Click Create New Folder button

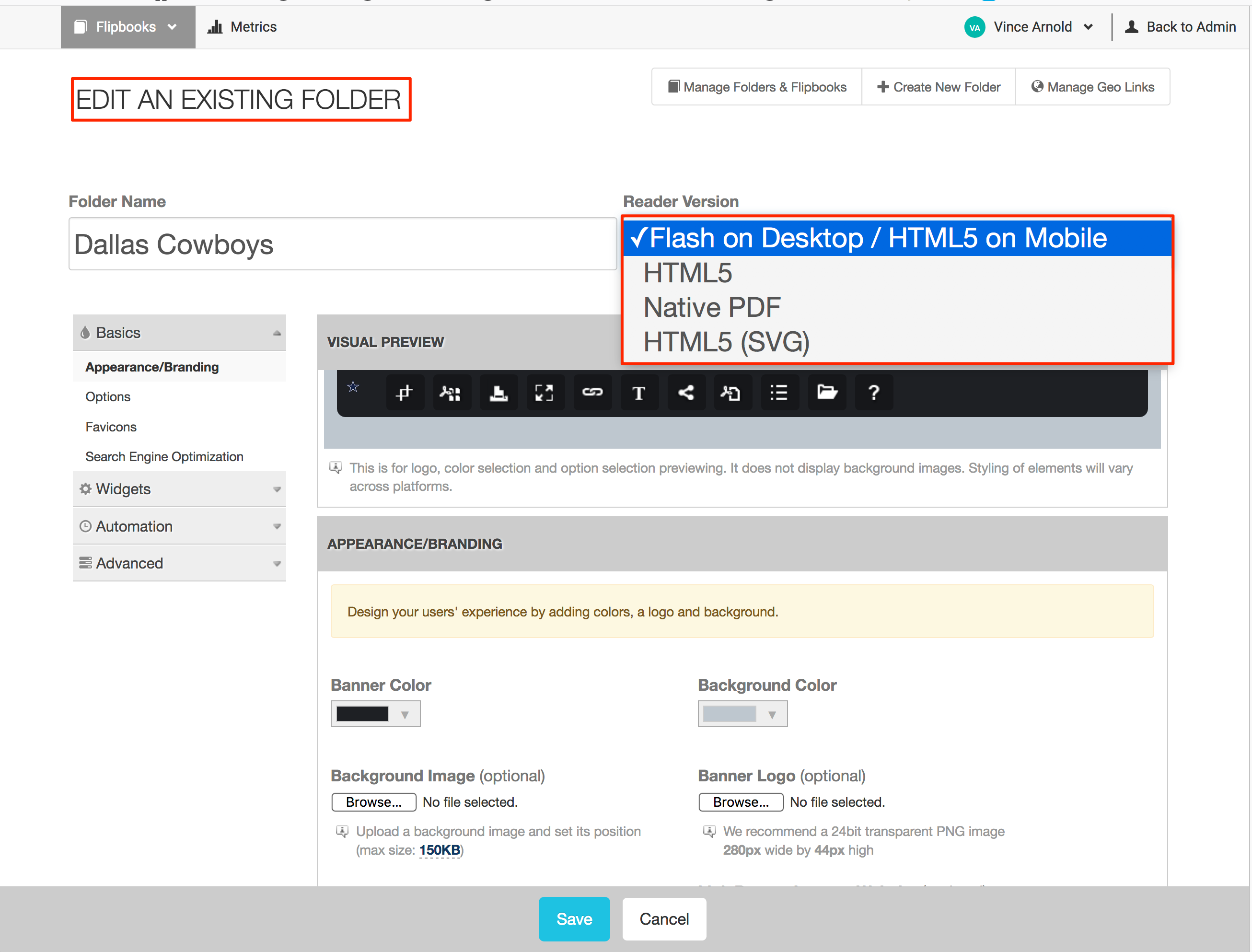[x=939, y=87]
